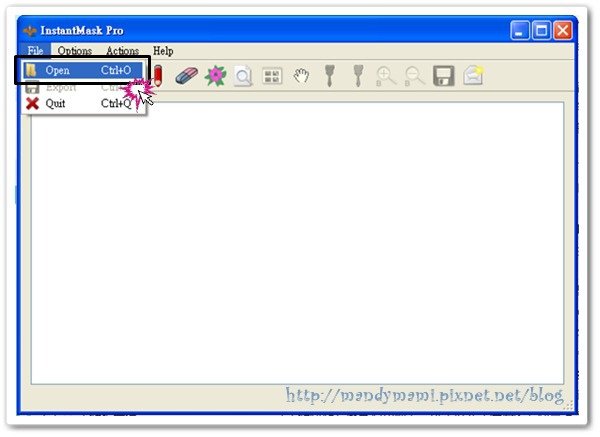The width and height of the screenshot is (600, 437).
Task: Click the pink flower icon in toolbar
Action: (215, 76)
